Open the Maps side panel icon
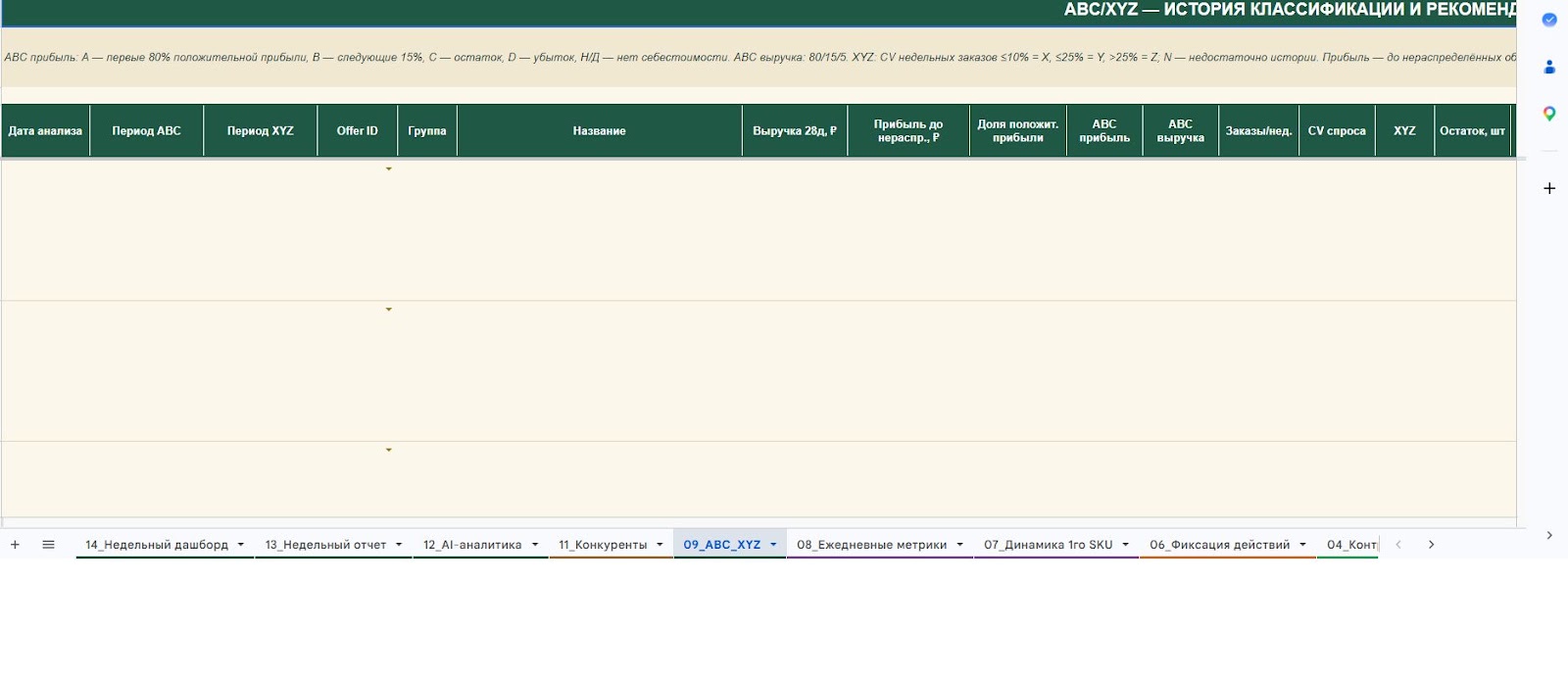The width and height of the screenshot is (1568, 680). (x=1549, y=114)
